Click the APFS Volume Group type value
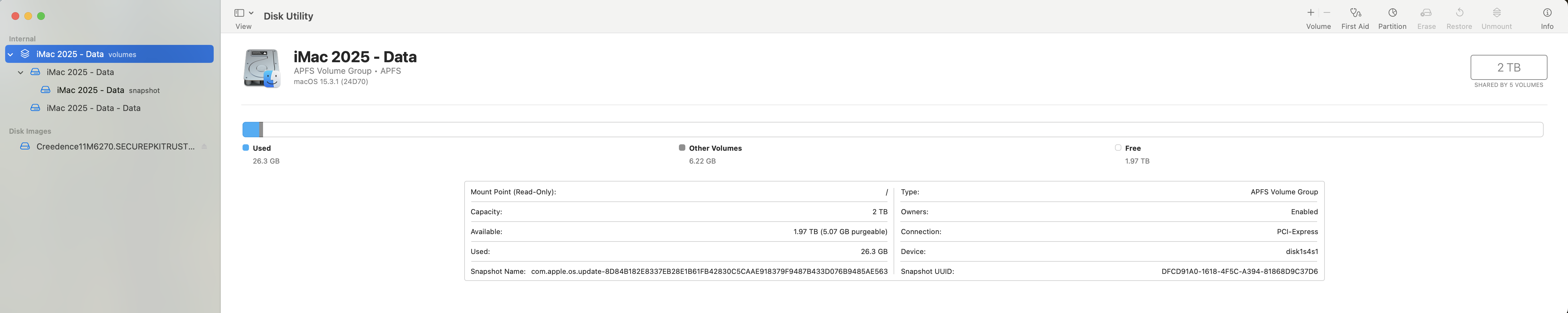The image size is (1568, 313). 1284,192
